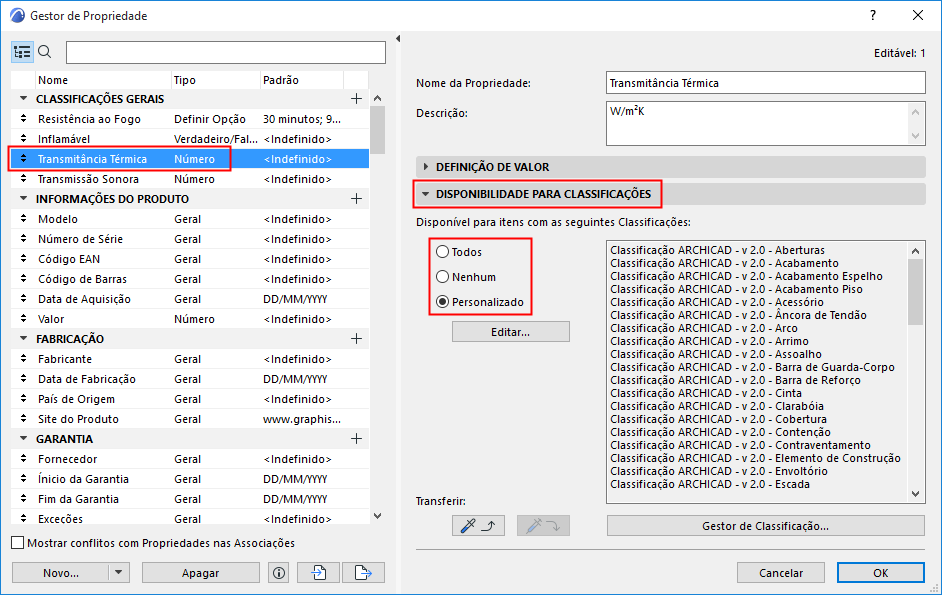The width and height of the screenshot is (942, 595).
Task: Click the Cancelar button
Action: click(x=781, y=573)
